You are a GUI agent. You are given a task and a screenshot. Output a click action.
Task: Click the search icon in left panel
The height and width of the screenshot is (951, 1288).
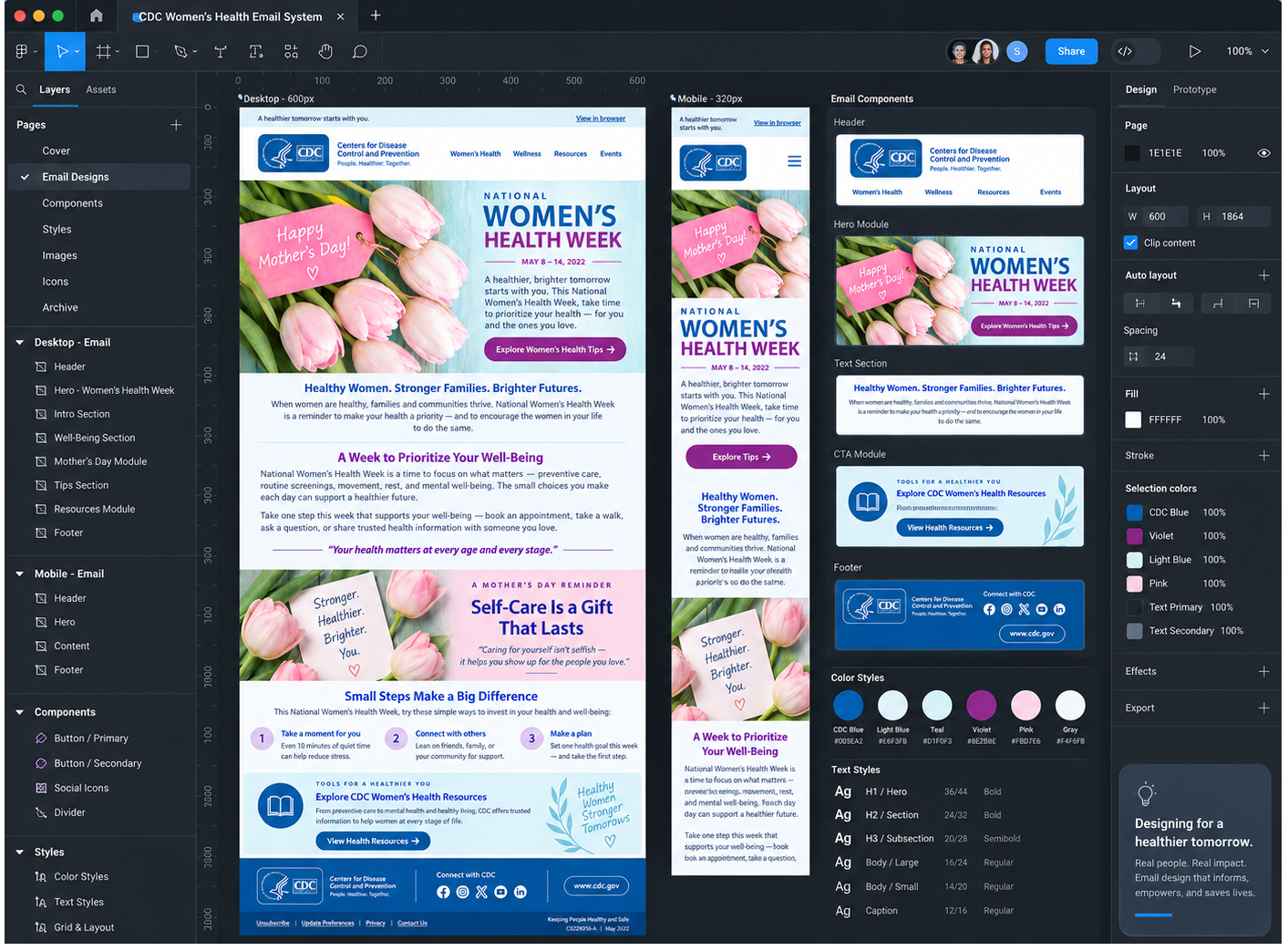pos(21,89)
